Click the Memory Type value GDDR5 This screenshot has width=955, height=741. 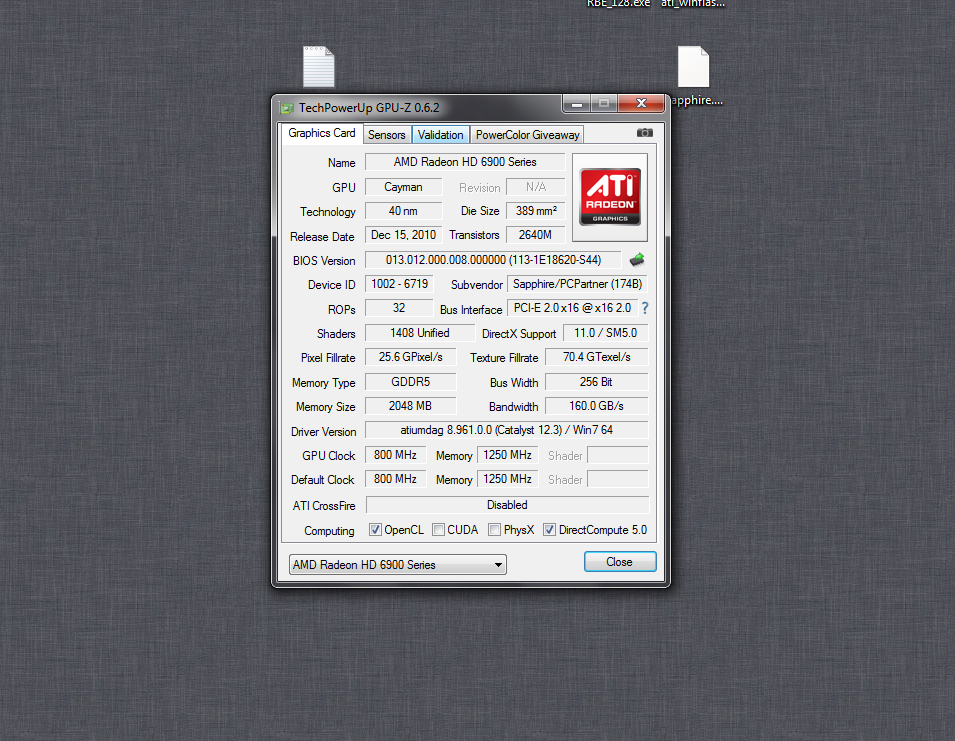(411, 382)
